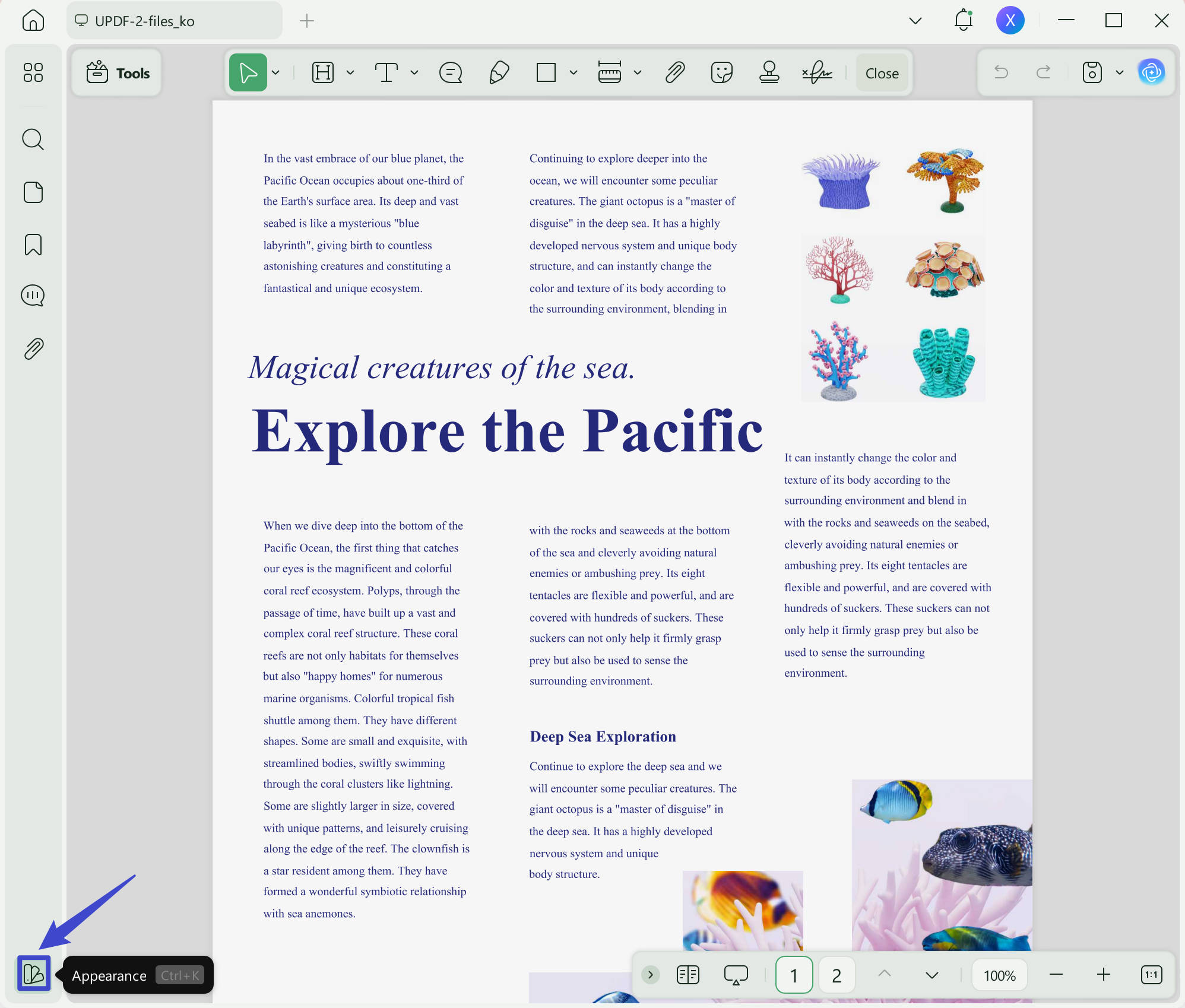Click the teal tube coral image
1185x1008 pixels.
point(943,362)
